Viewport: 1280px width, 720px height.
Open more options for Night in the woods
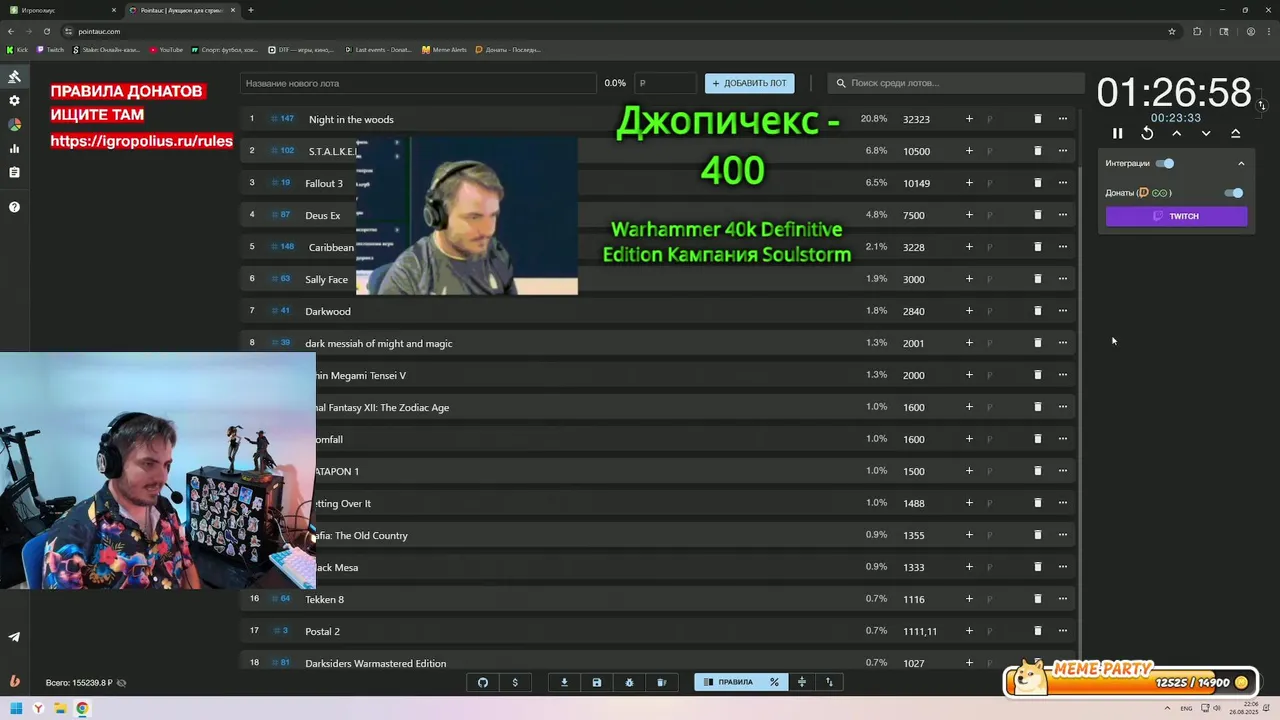[x=1063, y=119]
